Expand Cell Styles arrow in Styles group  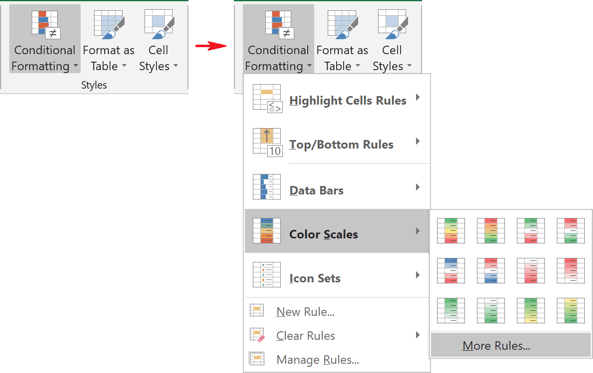tap(175, 65)
